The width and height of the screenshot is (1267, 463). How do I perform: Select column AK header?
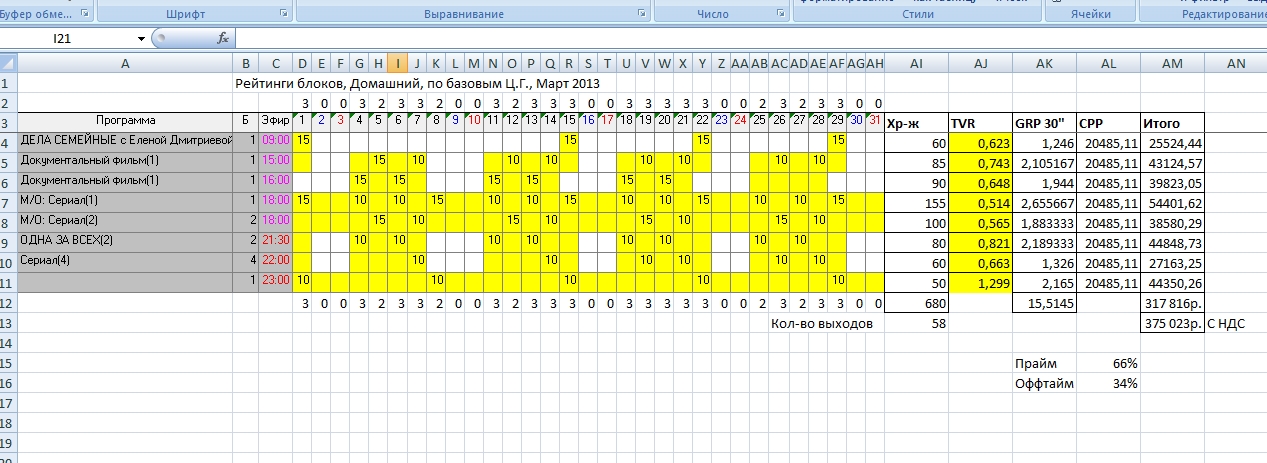(1044, 64)
